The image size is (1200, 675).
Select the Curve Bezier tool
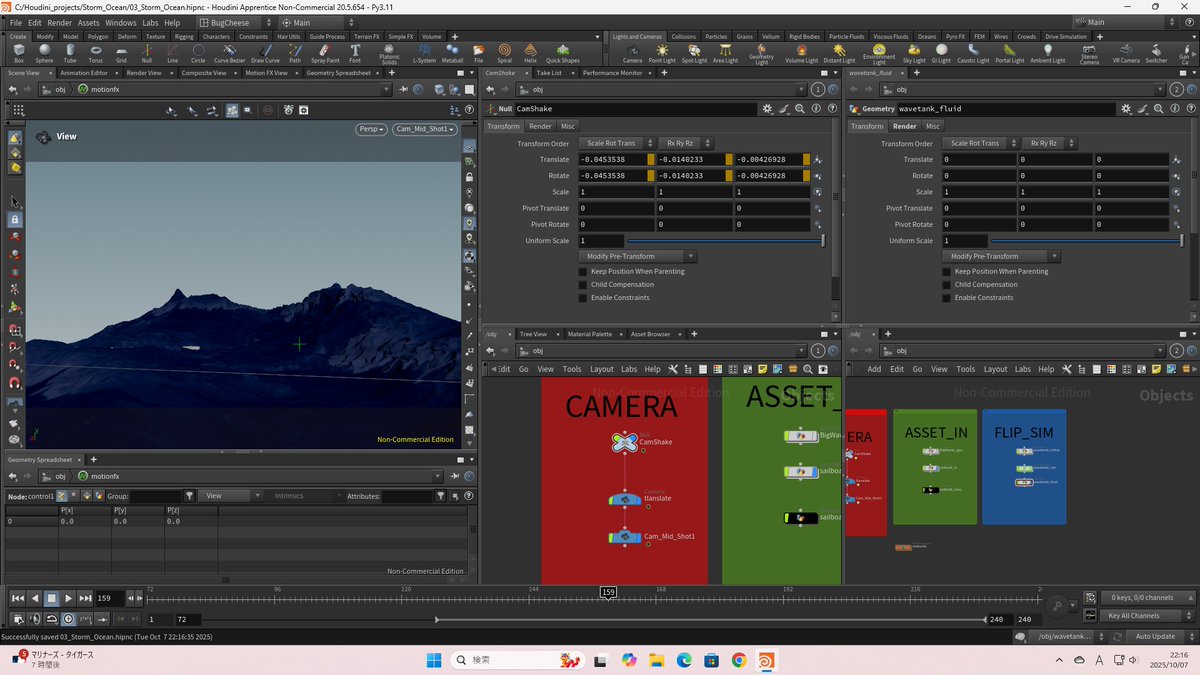[x=230, y=52]
